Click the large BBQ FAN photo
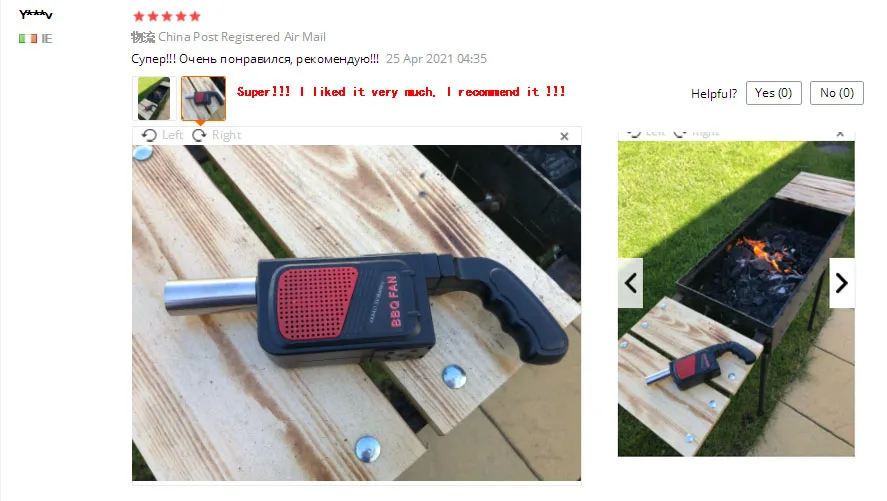The height and width of the screenshot is (501, 887). point(356,313)
